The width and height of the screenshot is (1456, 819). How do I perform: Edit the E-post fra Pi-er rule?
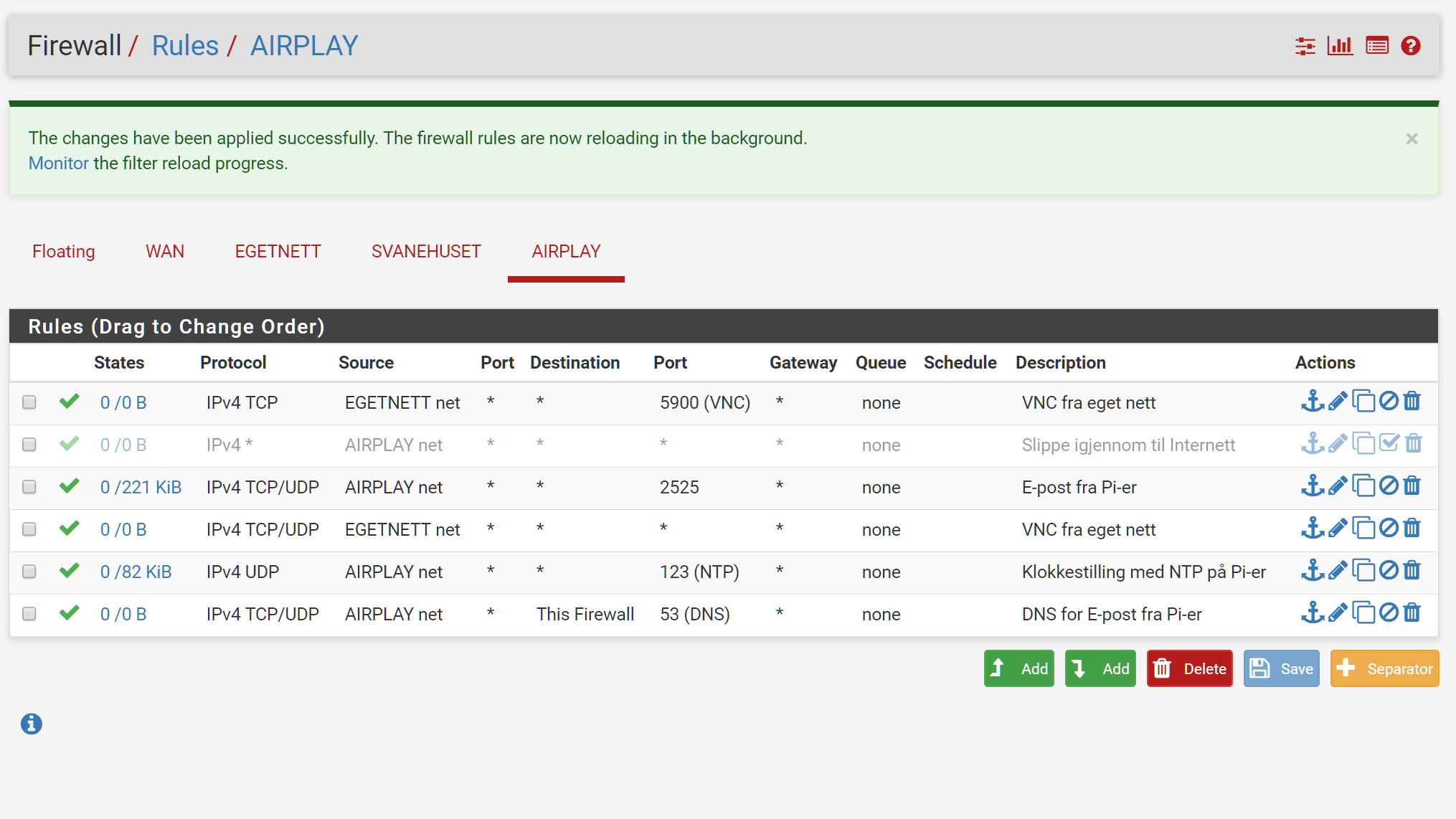pos(1338,486)
